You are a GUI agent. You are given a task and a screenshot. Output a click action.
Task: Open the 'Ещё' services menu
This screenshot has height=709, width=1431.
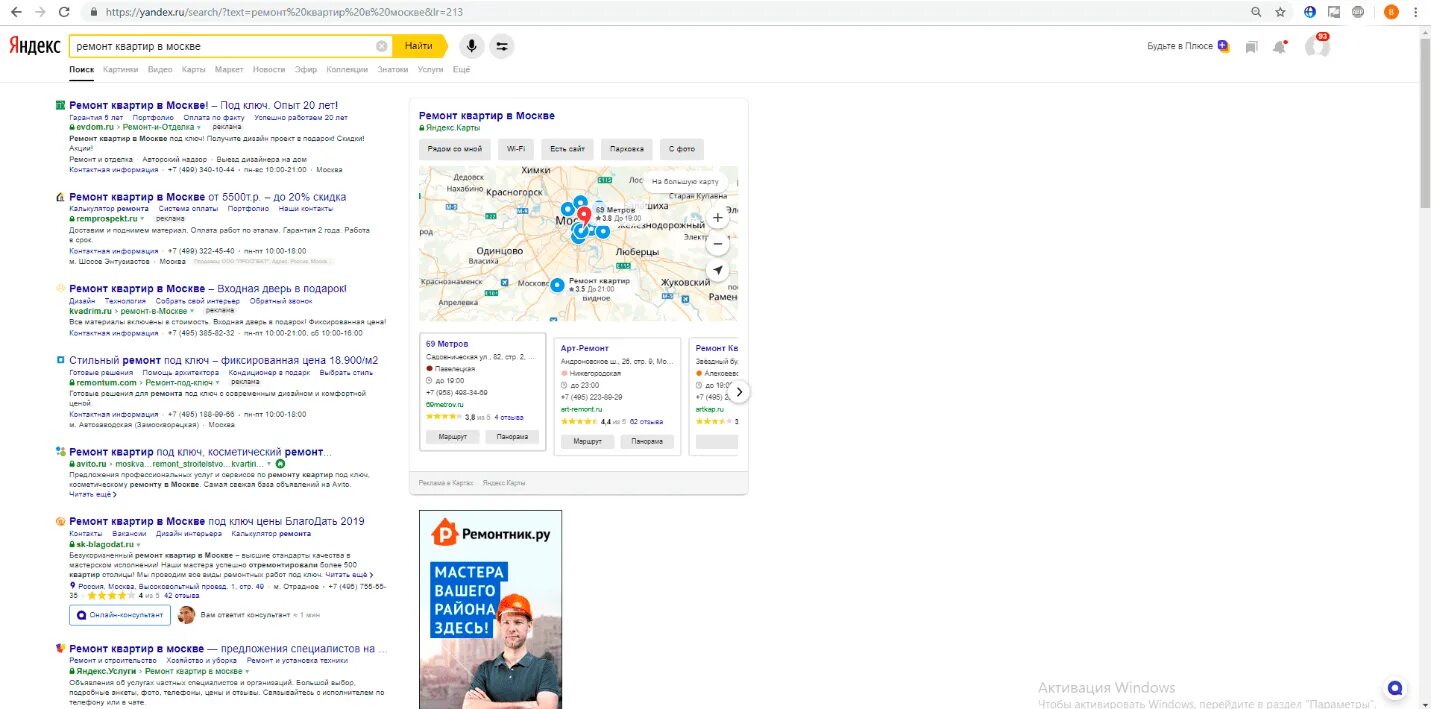coord(461,70)
